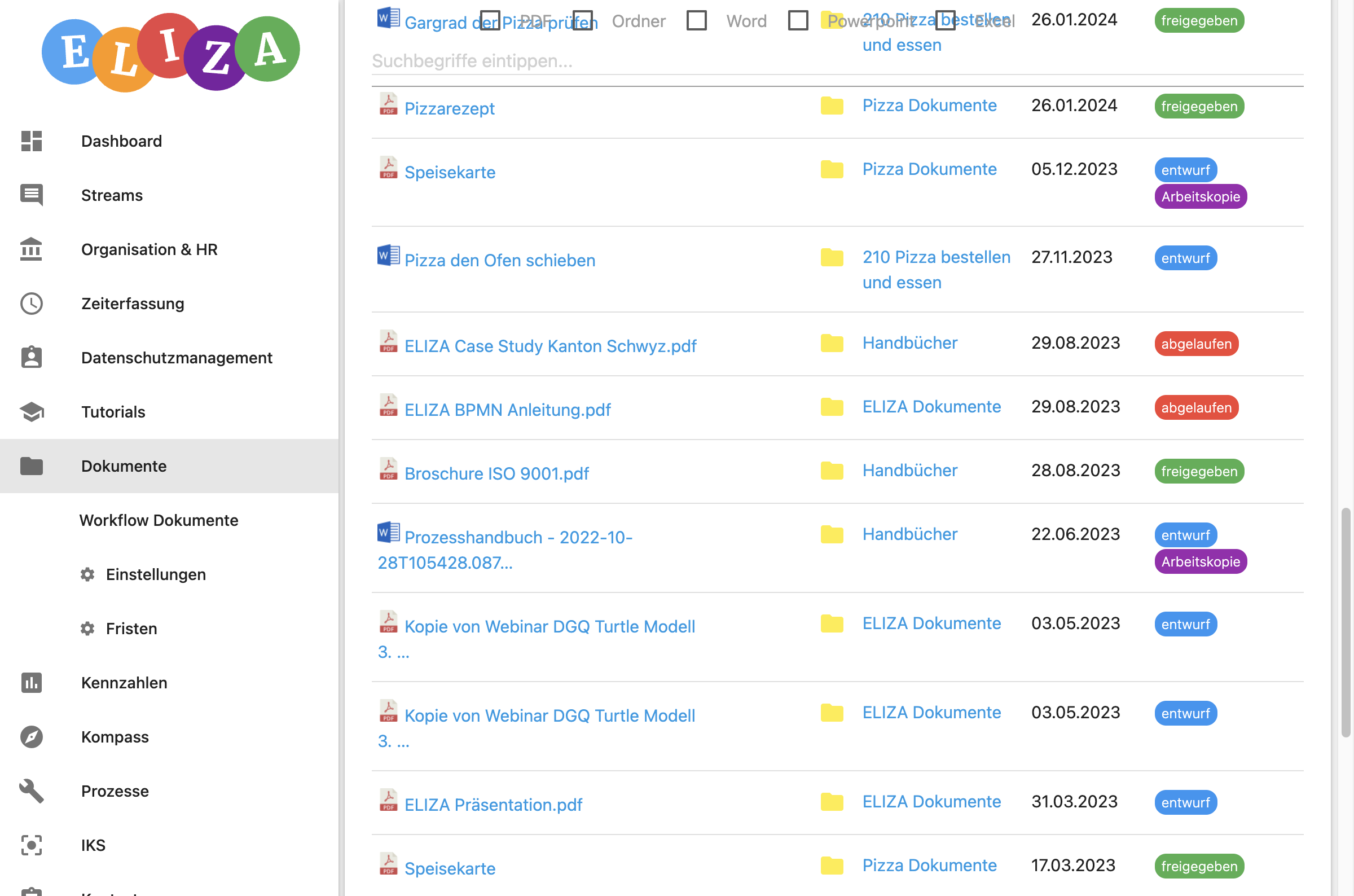This screenshot has height=896, width=1354.
Task: Click the Prozesse wrench icon
Action: click(x=32, y=792)
